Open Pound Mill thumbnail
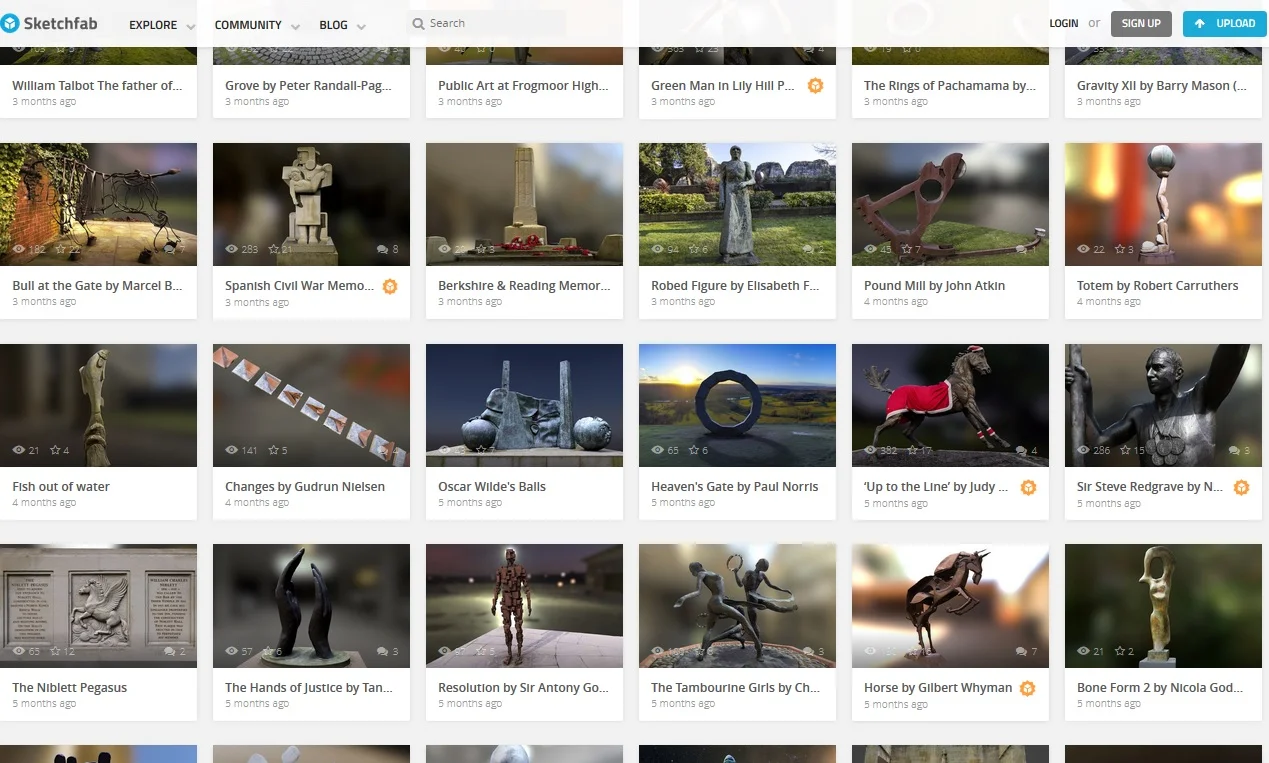 [950, 204]
